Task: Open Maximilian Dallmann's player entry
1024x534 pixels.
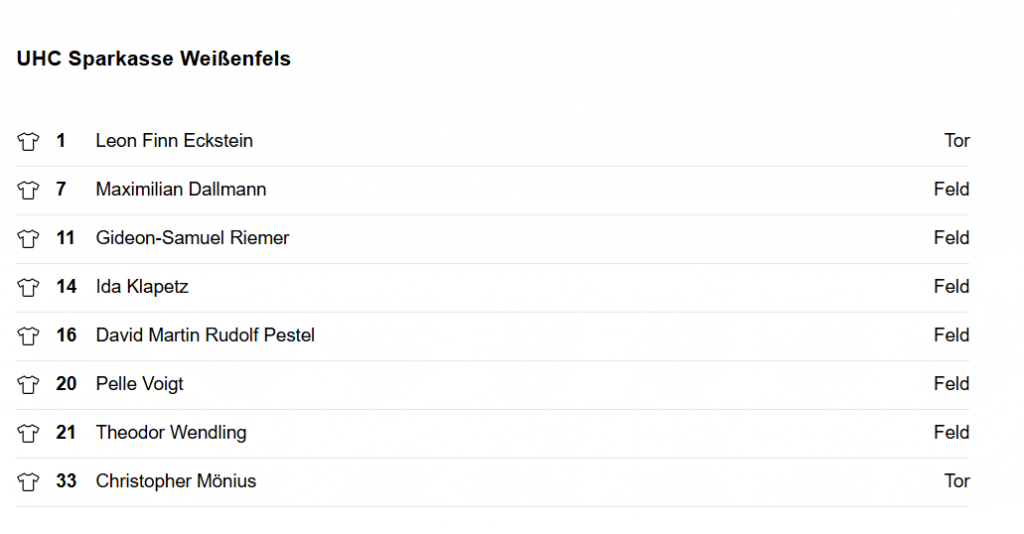Action: tap(181, 189)
